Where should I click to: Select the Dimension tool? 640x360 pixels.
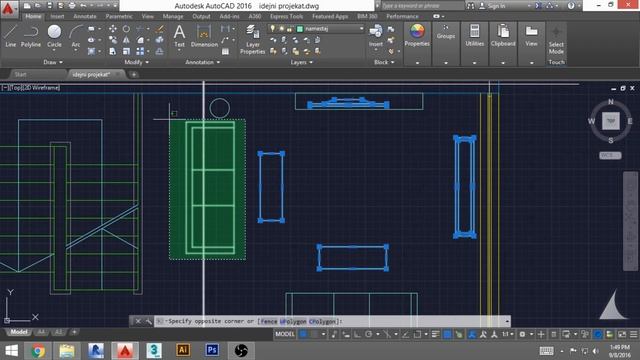[204, 36]
